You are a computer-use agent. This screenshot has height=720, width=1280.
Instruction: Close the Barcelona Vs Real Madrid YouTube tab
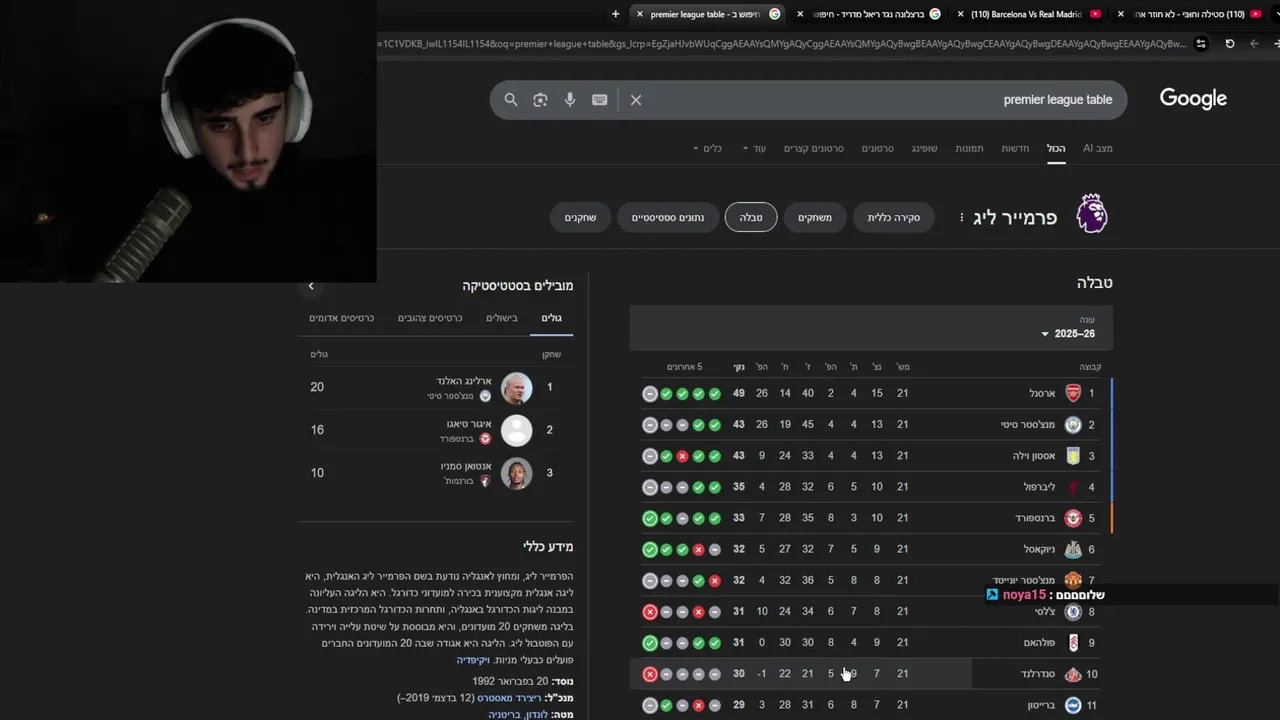click(x=960, y=14)
